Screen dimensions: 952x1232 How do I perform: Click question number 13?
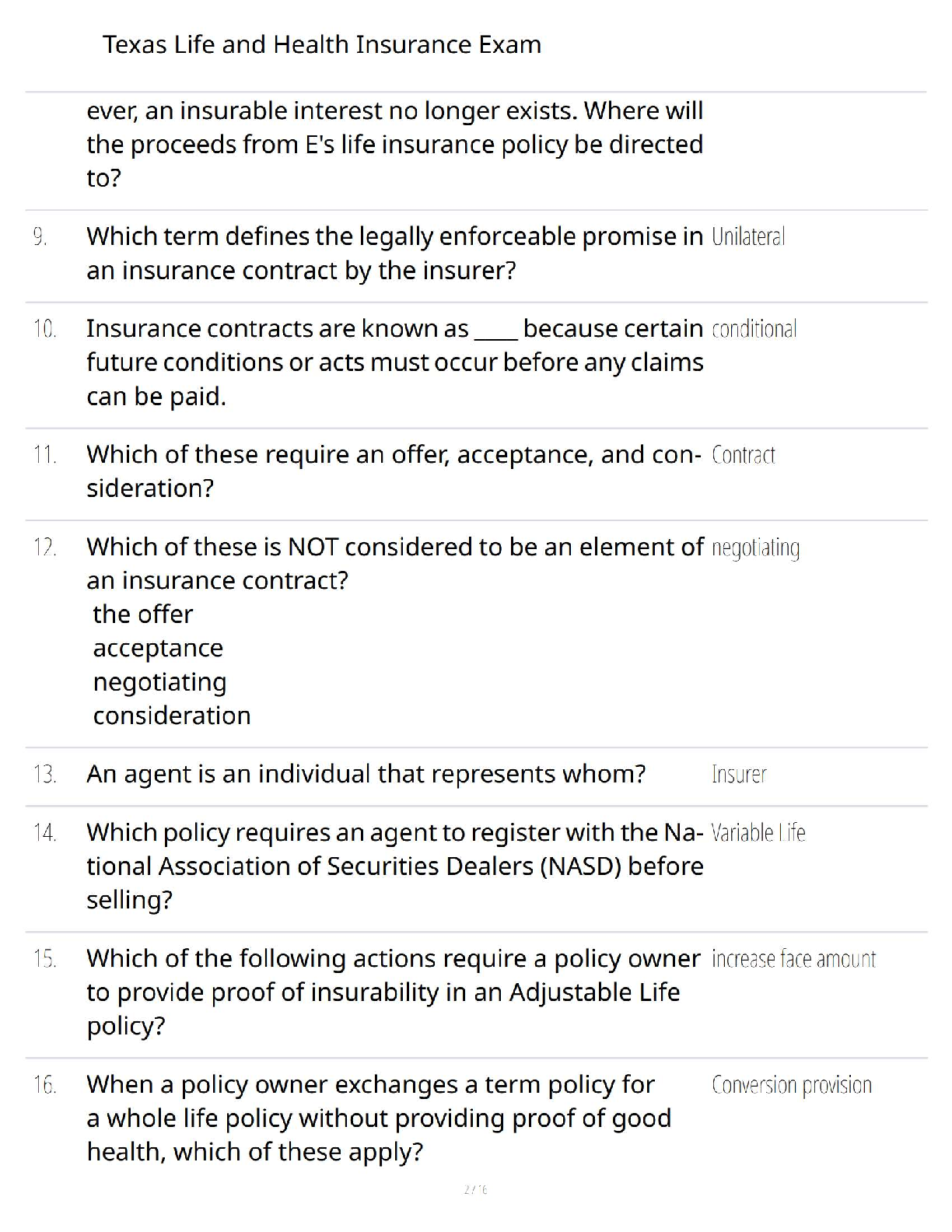(45, 775)
